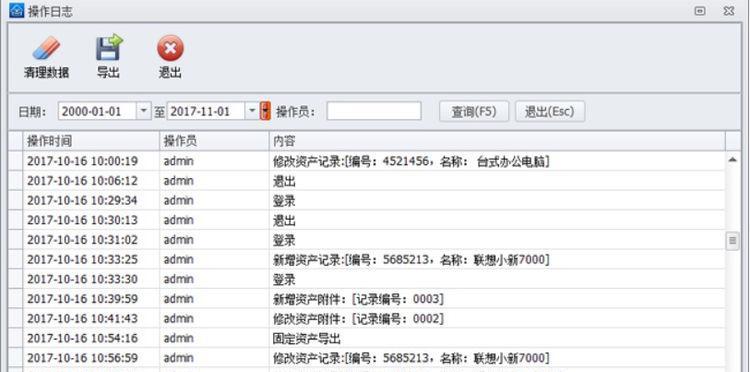Click the 操作时间 column header

pyautogui.click(x=91, y=141)
